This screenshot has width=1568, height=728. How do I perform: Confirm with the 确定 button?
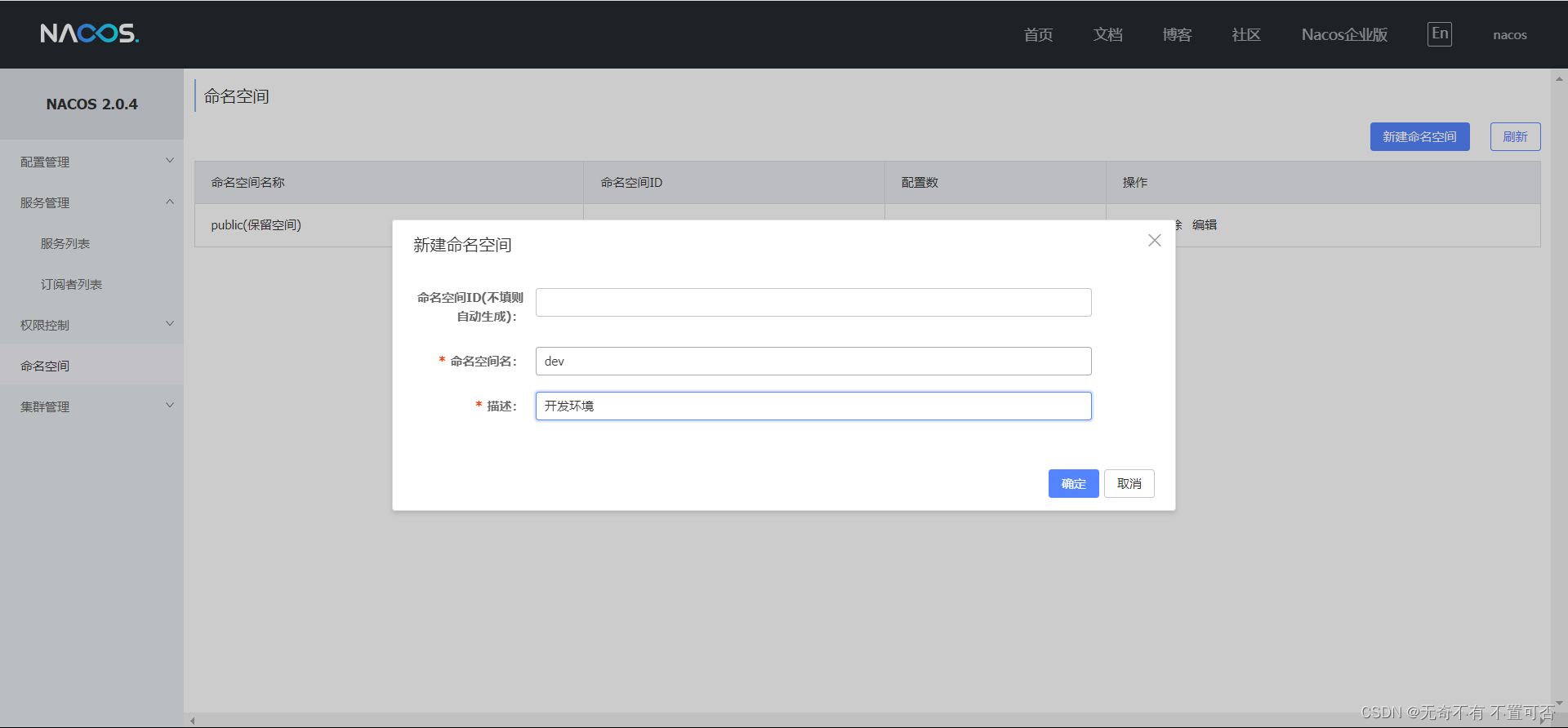tap(1073, 484)
